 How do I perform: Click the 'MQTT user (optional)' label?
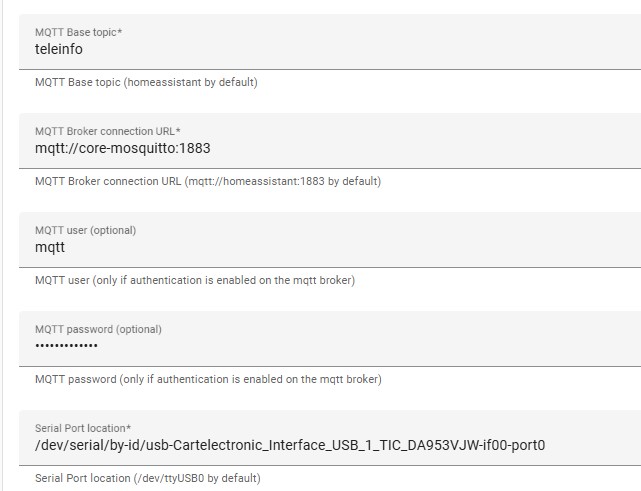click(85, 230)
